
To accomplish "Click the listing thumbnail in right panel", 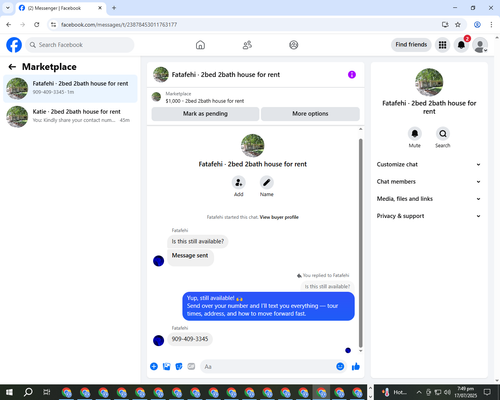I will pos(429,82).
